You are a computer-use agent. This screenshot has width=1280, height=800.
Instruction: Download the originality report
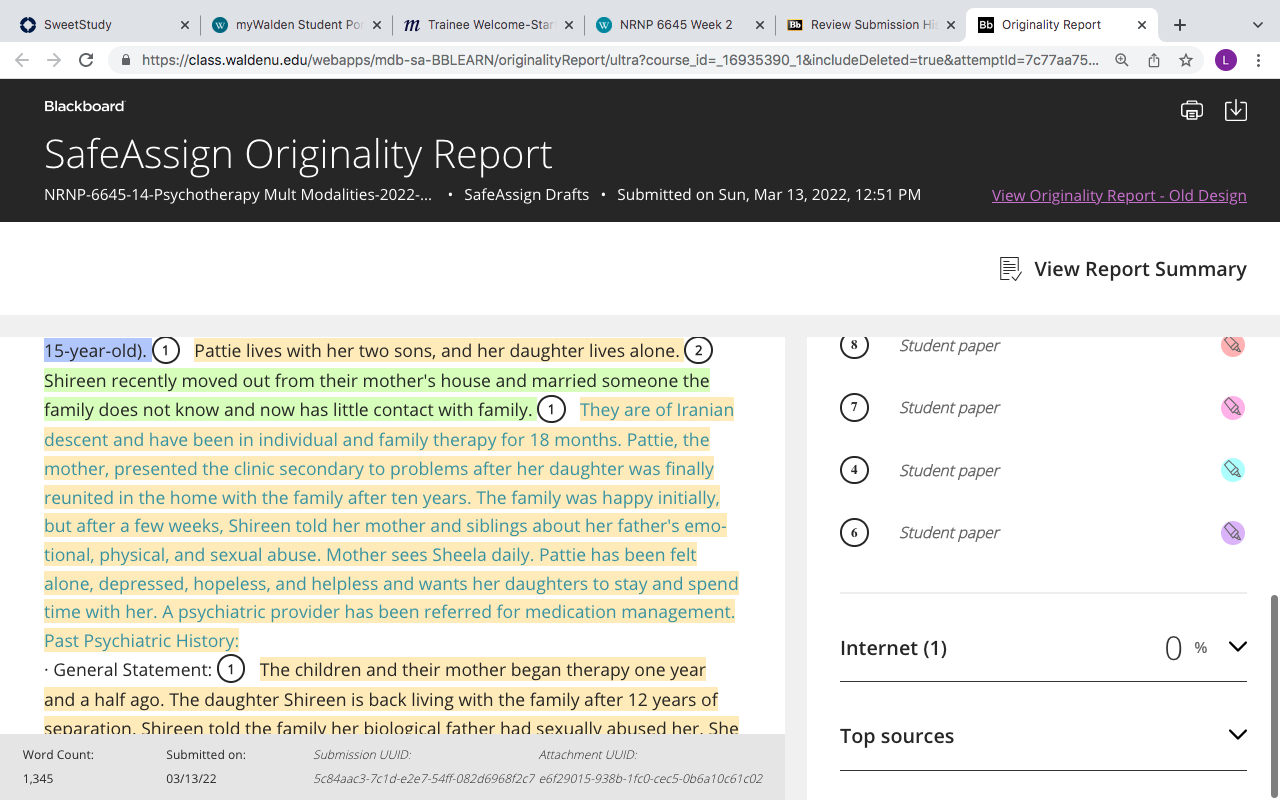coord(1236,110)
